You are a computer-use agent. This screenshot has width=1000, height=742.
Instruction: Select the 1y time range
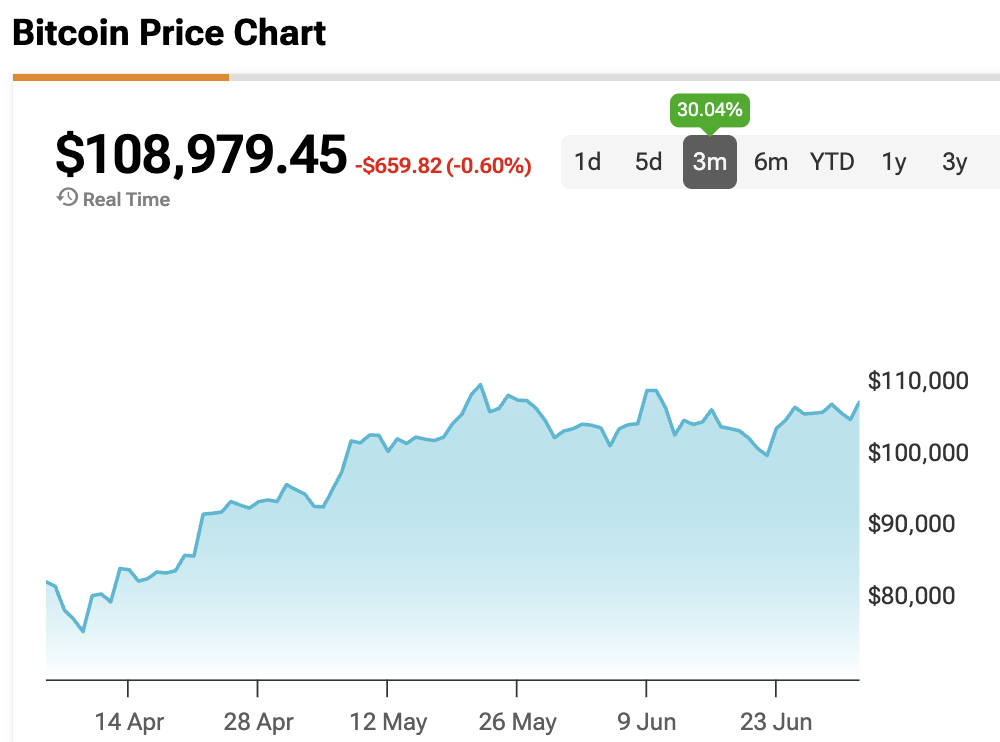coord(894,161)
